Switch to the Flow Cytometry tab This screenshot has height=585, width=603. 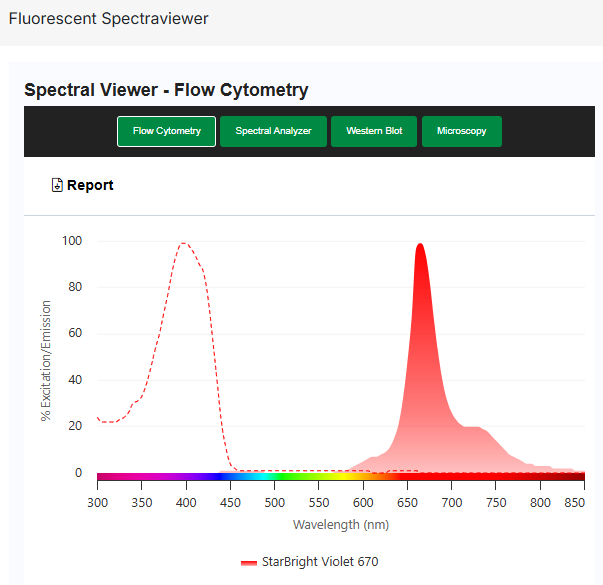[x=166, y=131]
